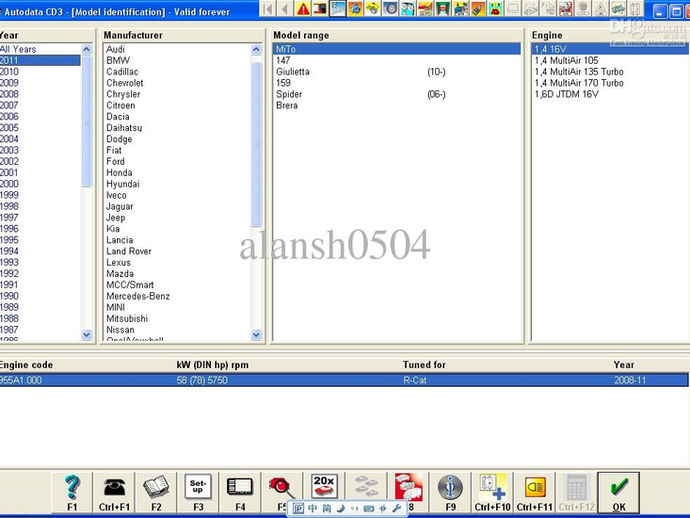Open the F9 information icon
Image resolution: width=690 pixels, height=518 pixels.
[450, 492]
